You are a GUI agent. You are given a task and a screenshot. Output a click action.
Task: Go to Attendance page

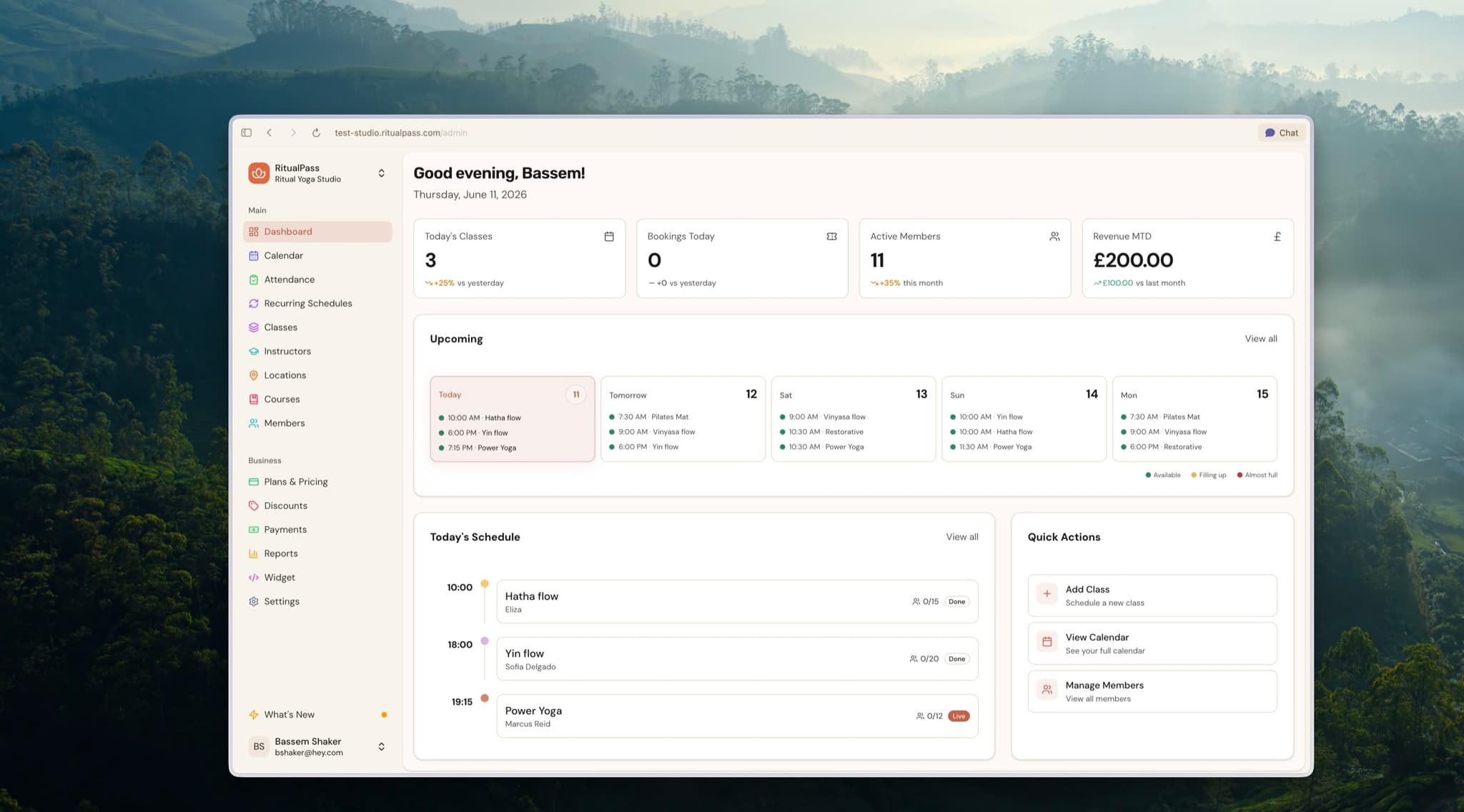point(317,279)
